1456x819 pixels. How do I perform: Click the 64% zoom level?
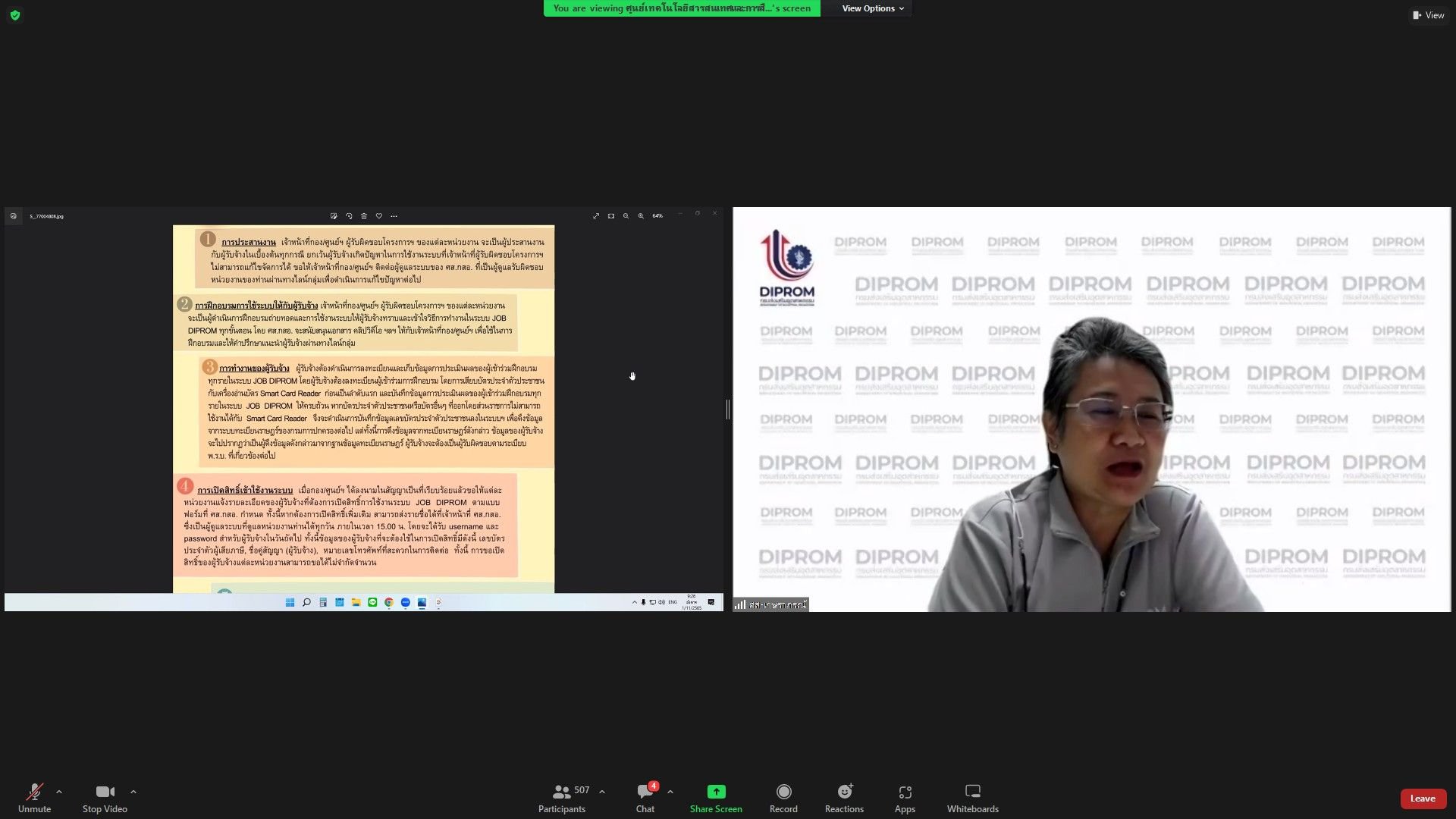657,216
